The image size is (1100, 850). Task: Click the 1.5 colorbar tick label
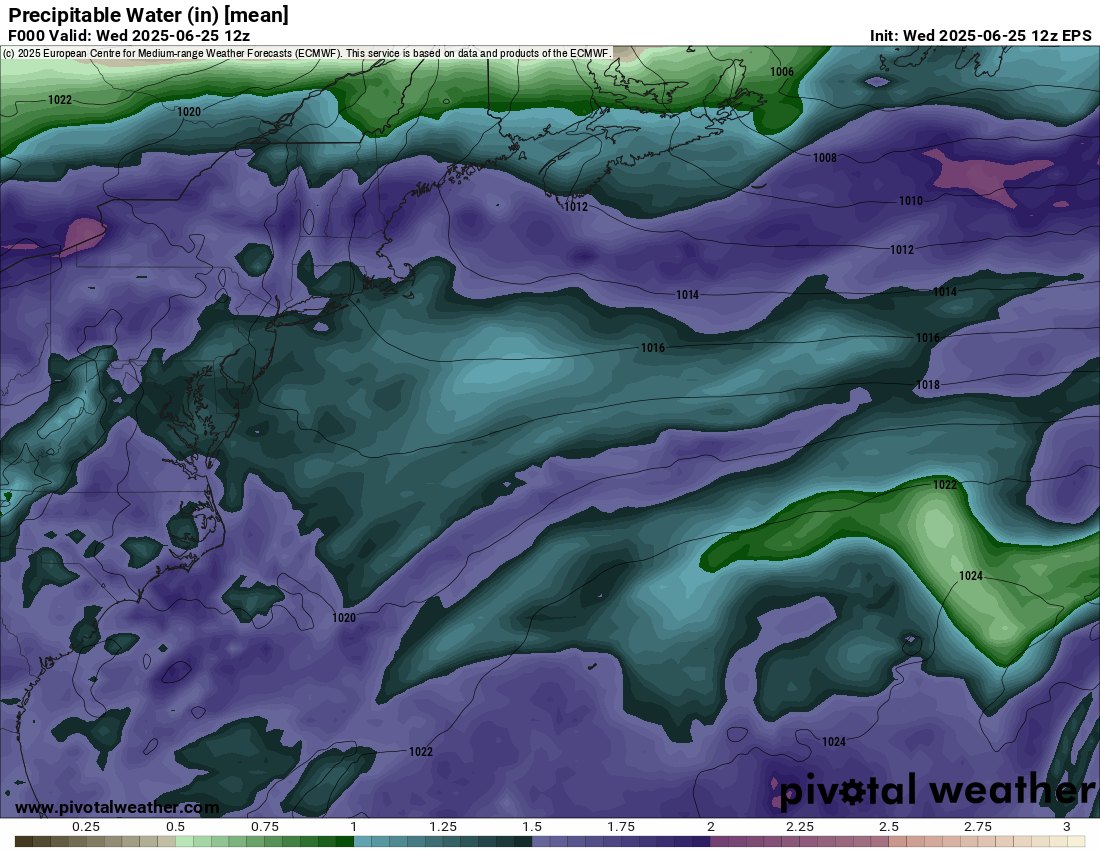pos(532,827)
